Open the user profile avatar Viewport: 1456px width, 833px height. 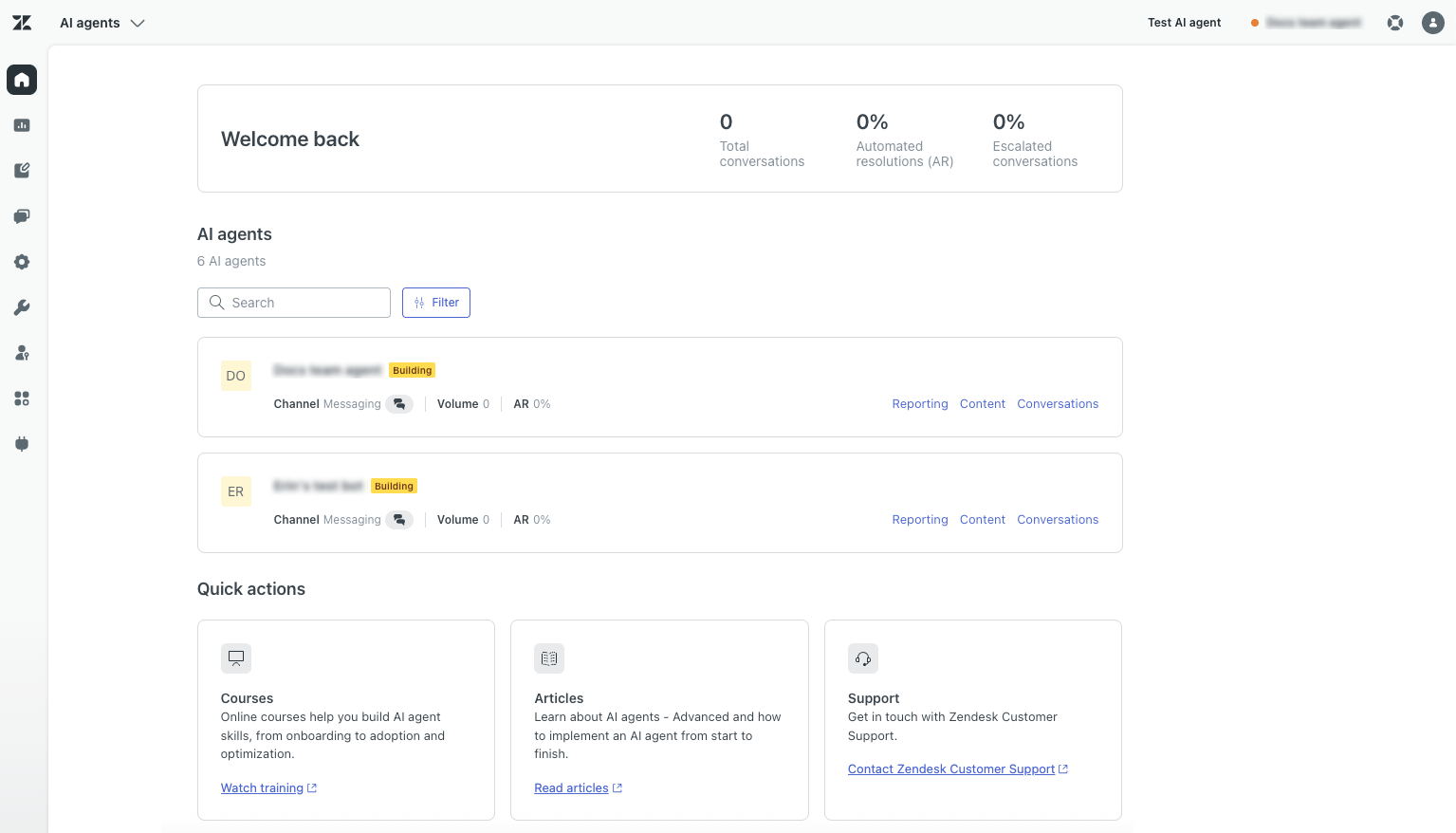tap(1432, 23)
